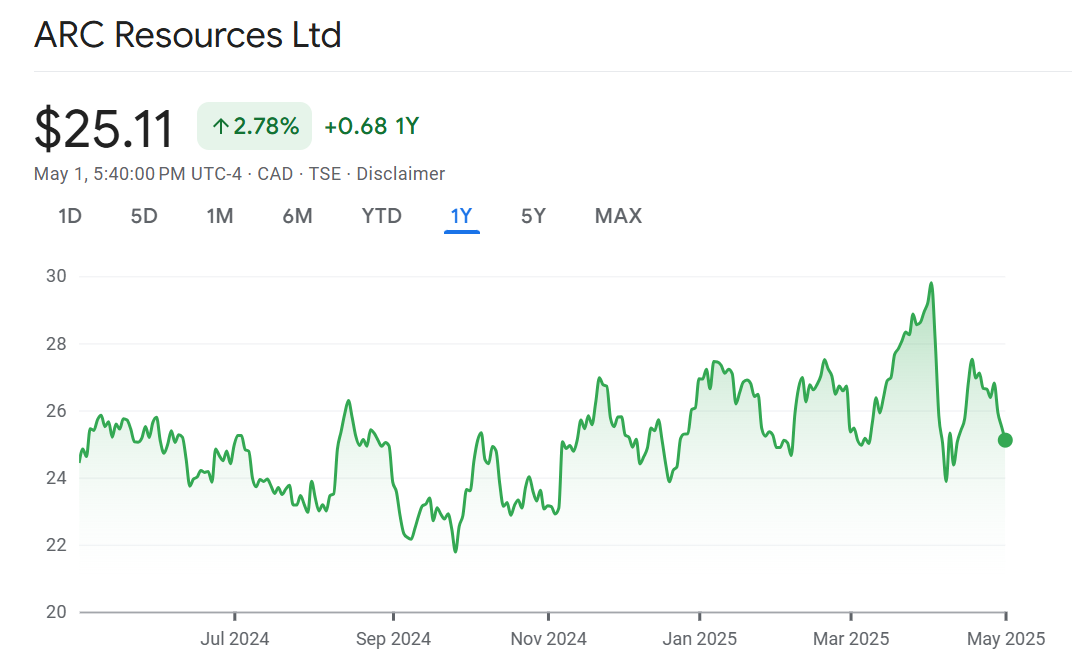Viewport: 1072px width, 669px height.
Task: Open the Disclaimer link
Action: click(400, 174)
